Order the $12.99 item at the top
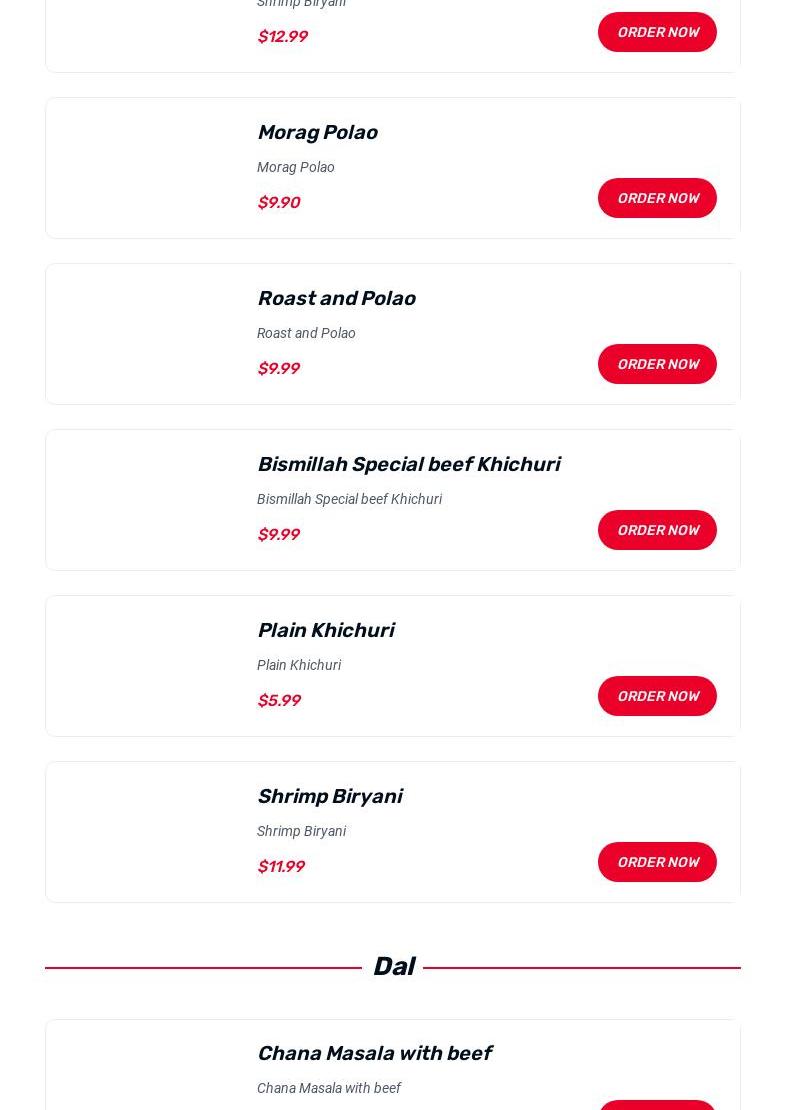785x1110 pixels. tap(657, 32)
